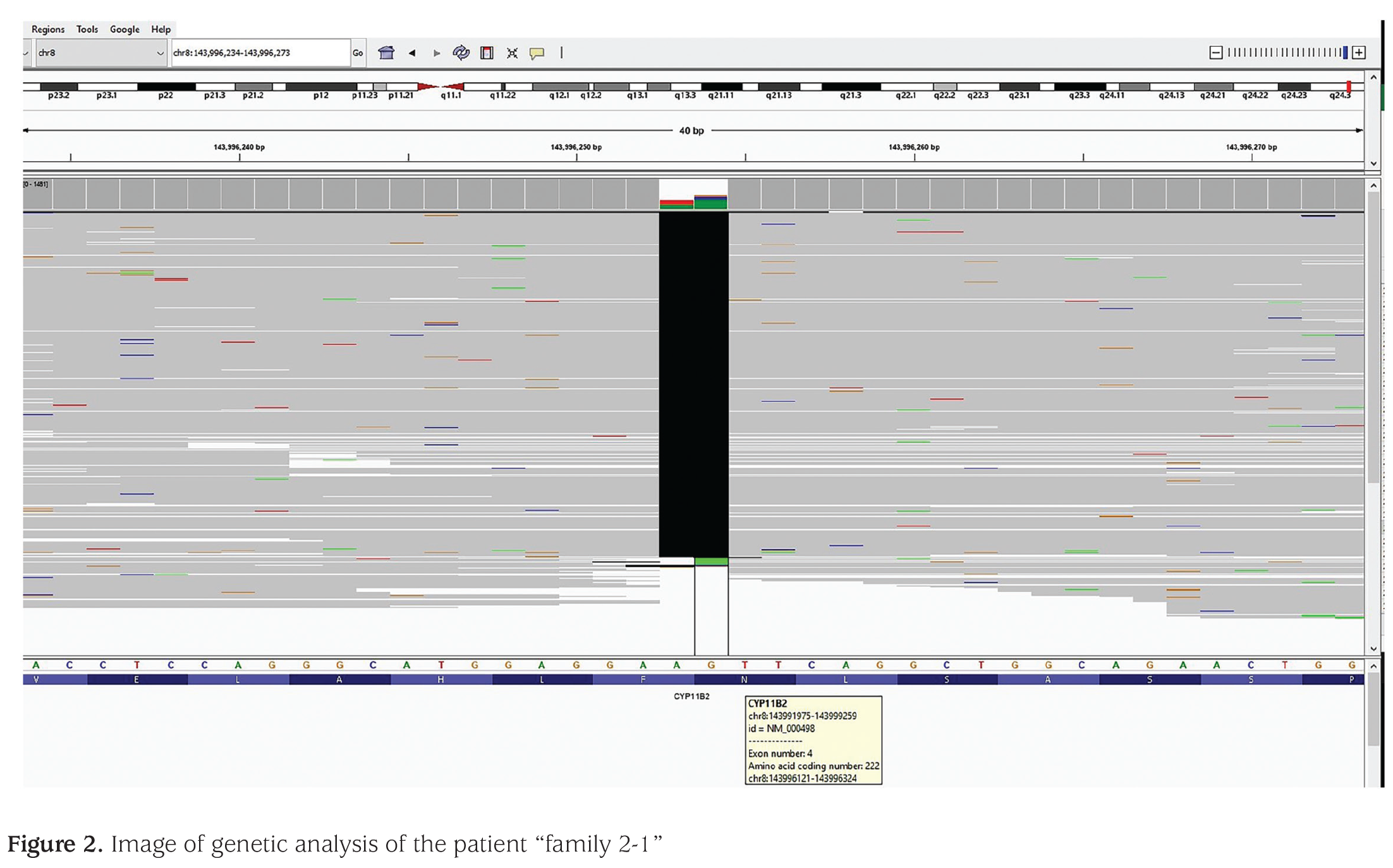Refresh the view using the refresh icon

pos(461,53)
